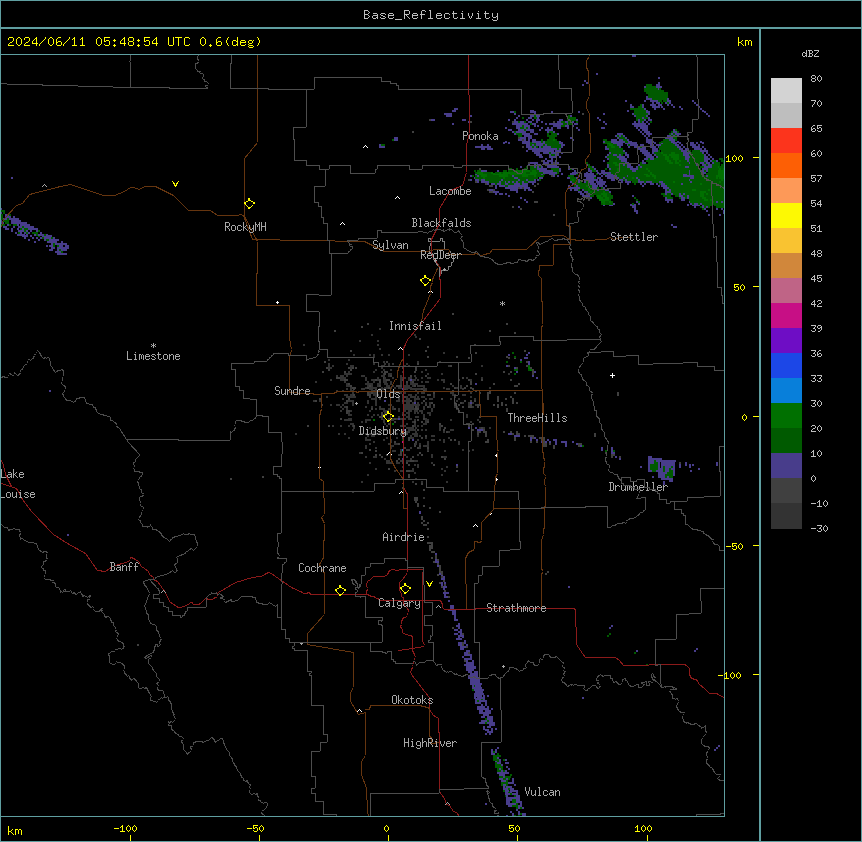The image size is (862, 842).
Task: Click the Calgary city label
Action: tap(399, 603)
